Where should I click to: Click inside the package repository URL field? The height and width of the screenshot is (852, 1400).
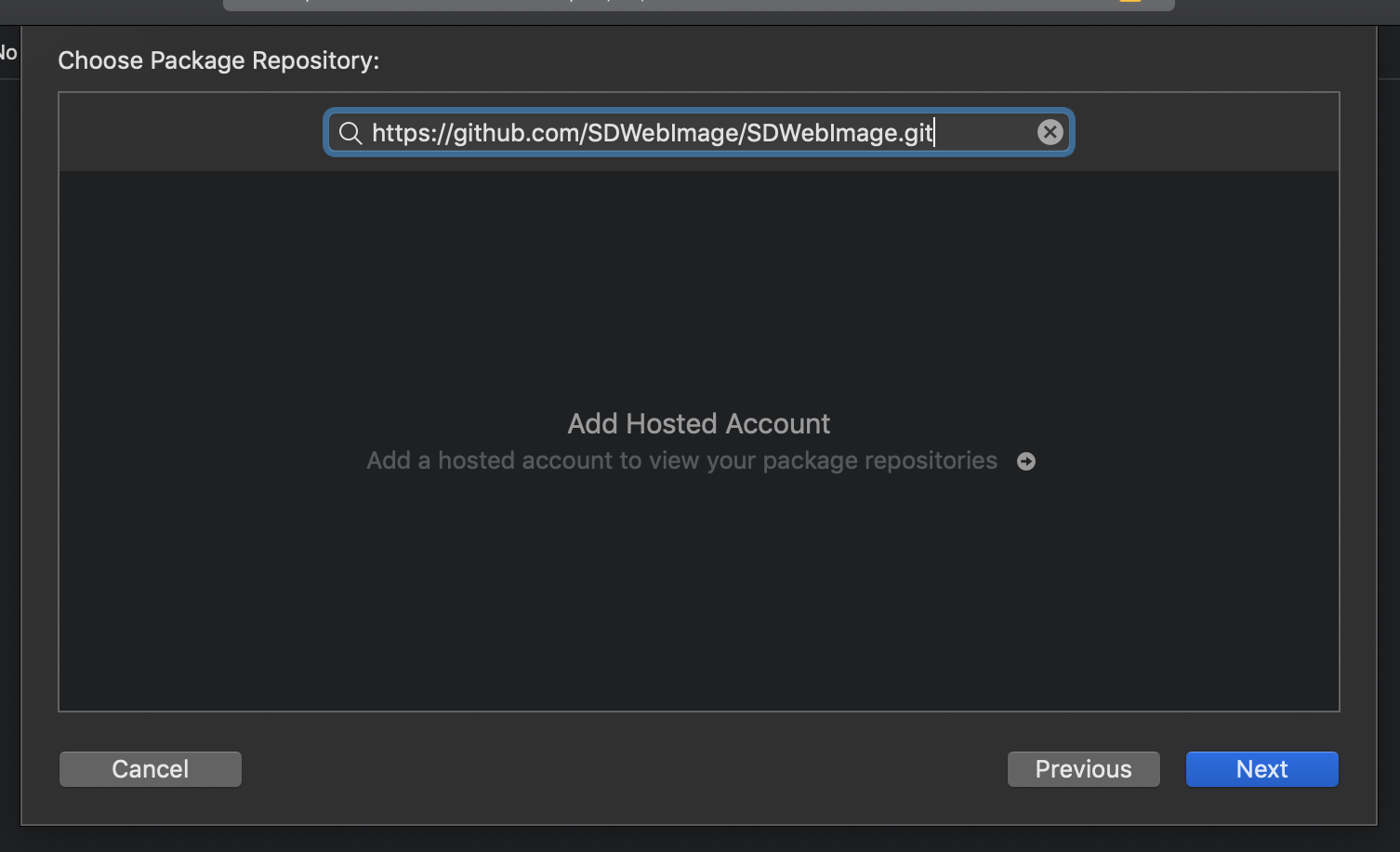(x=699, y=132)
